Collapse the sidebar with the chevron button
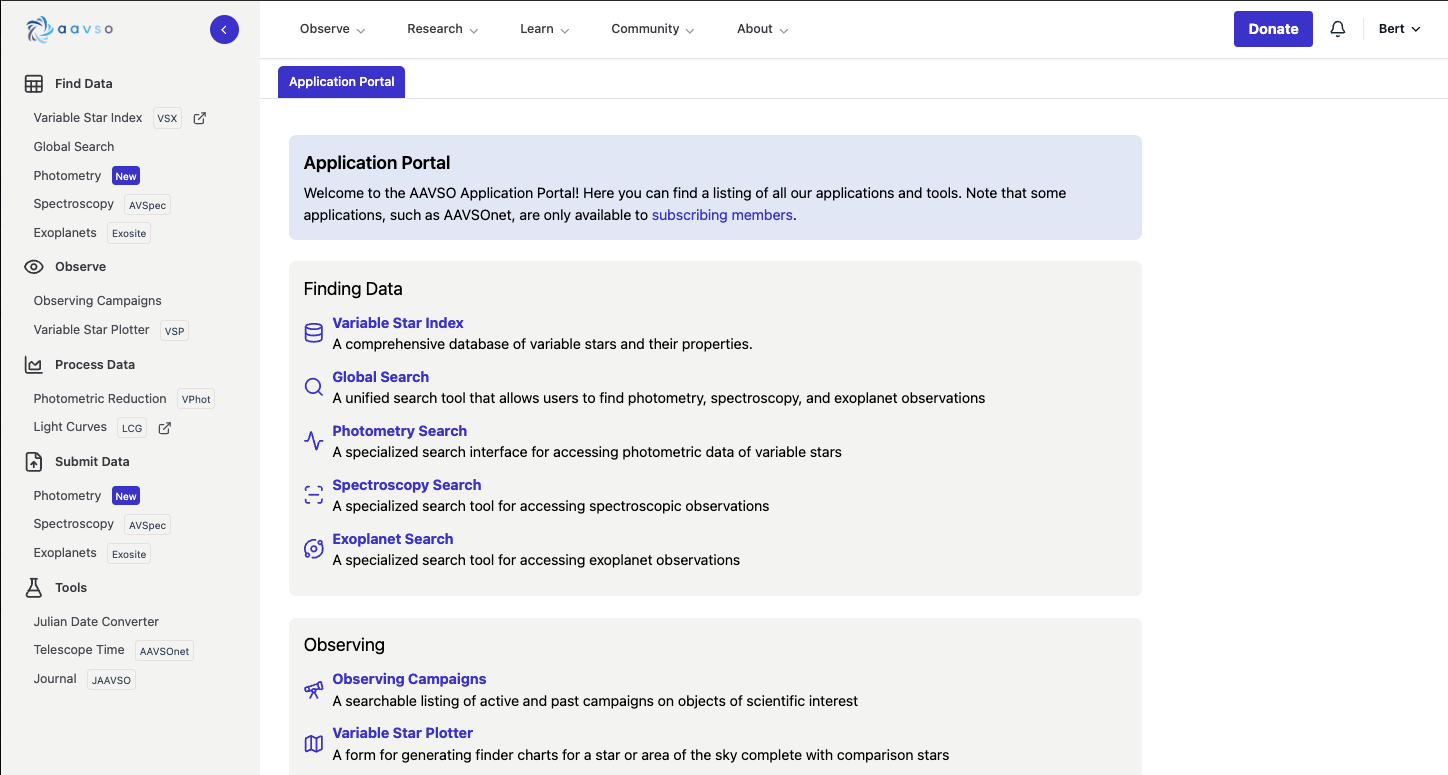1448x775 pixels. (224, 30)
